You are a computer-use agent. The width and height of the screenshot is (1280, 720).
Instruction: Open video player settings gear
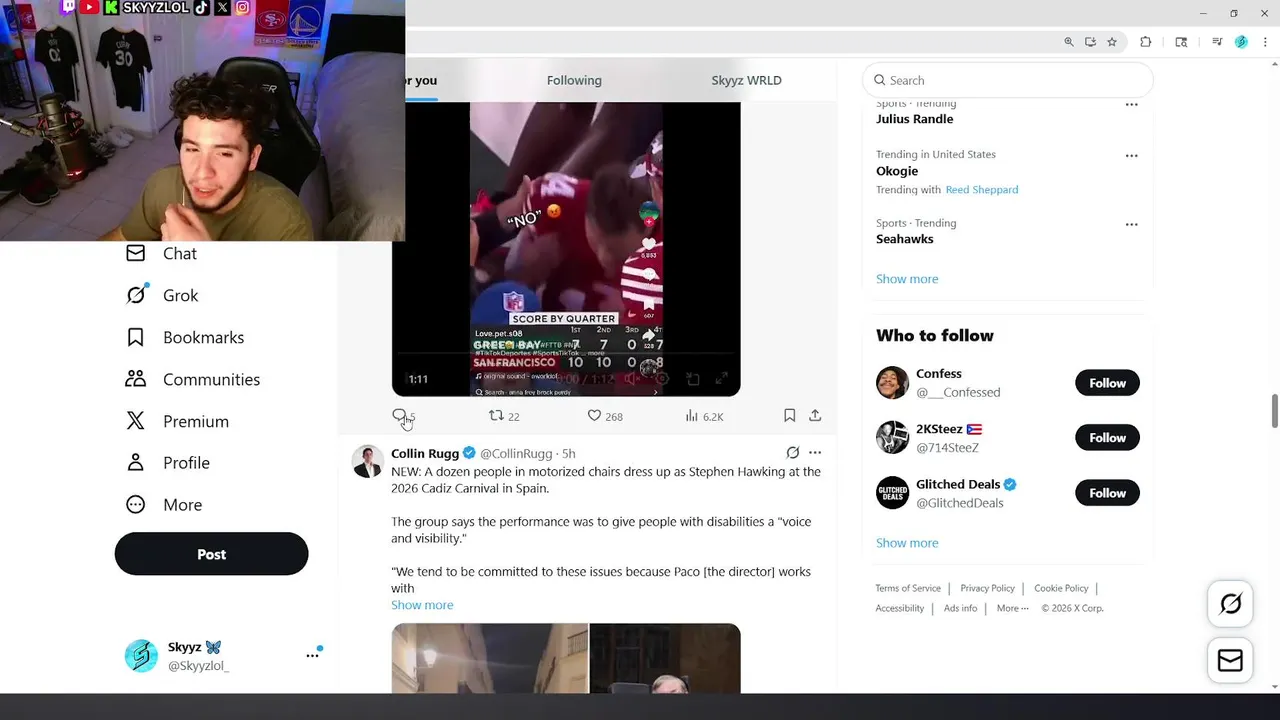[661, 379]
